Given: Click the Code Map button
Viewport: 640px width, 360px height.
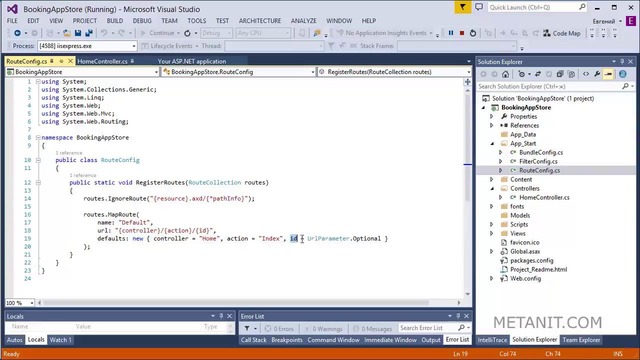Looking at the screenshot, I should click(562, 33).
